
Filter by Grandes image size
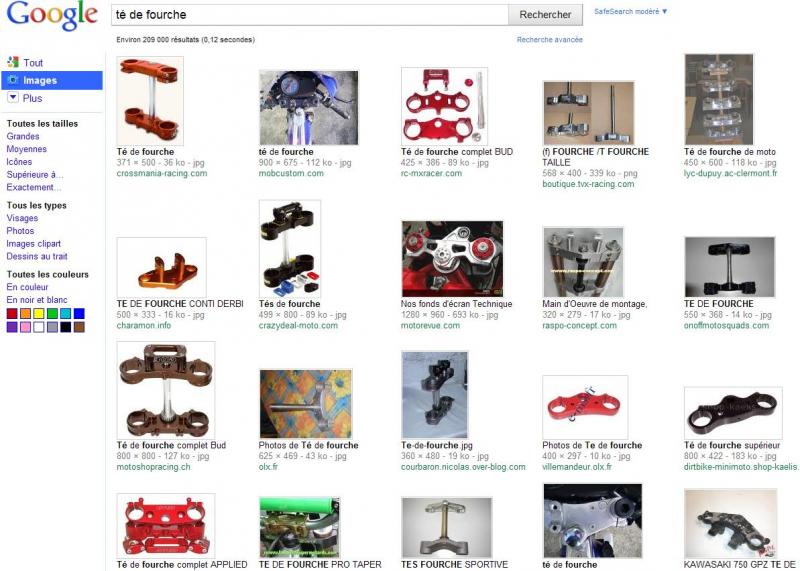(x=22, y=136)
